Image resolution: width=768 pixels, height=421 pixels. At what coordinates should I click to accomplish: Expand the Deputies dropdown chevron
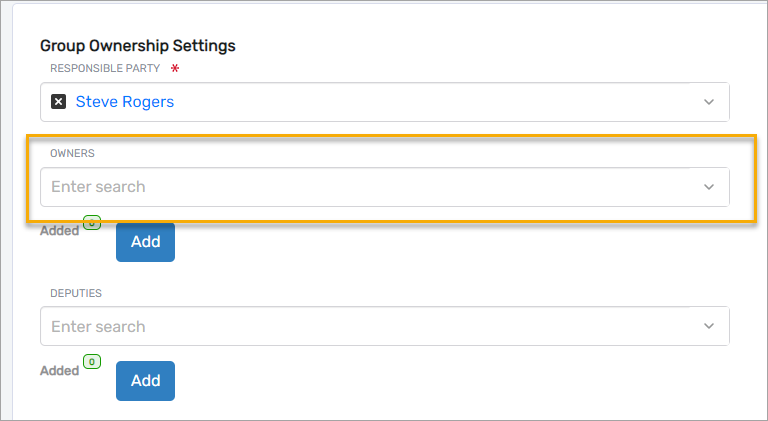[709, 327]
